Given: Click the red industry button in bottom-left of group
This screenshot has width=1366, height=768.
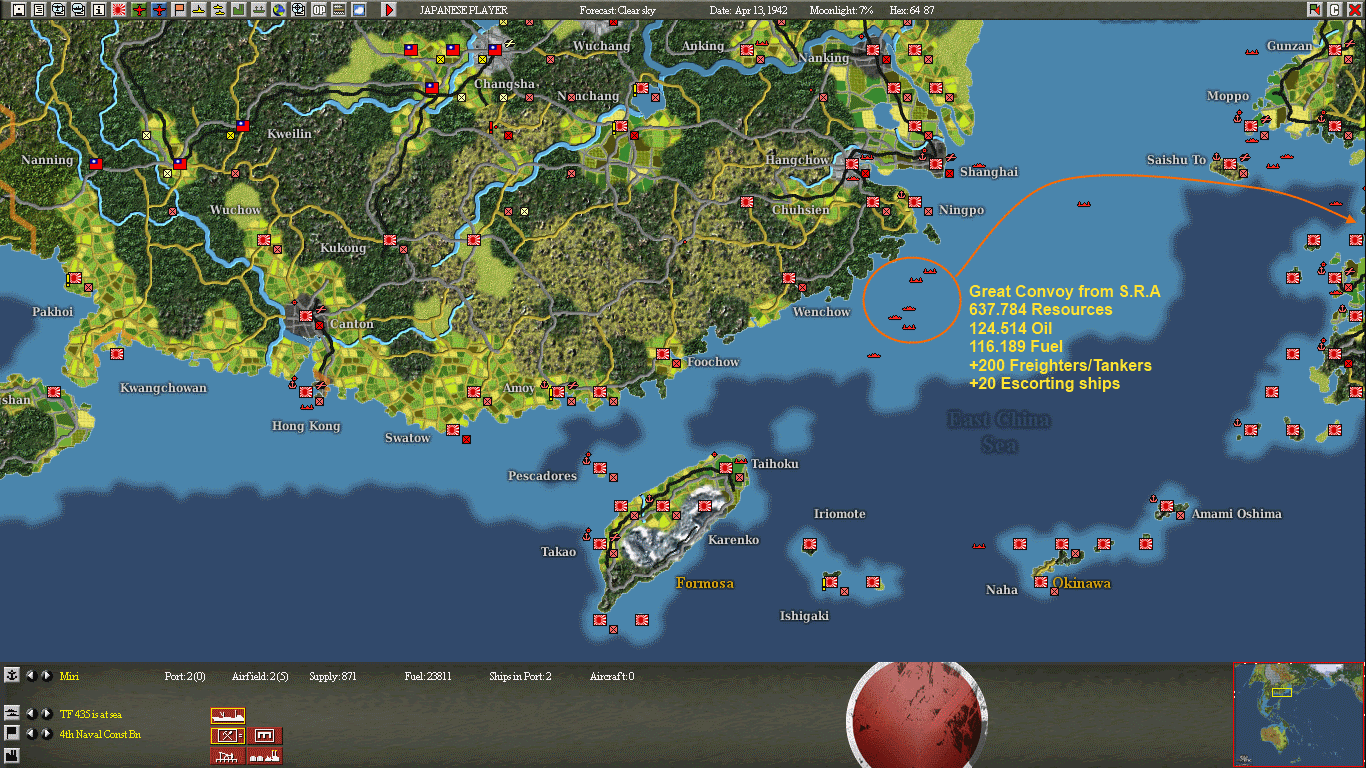Looking at the screenshot, I should click(228, 756).
